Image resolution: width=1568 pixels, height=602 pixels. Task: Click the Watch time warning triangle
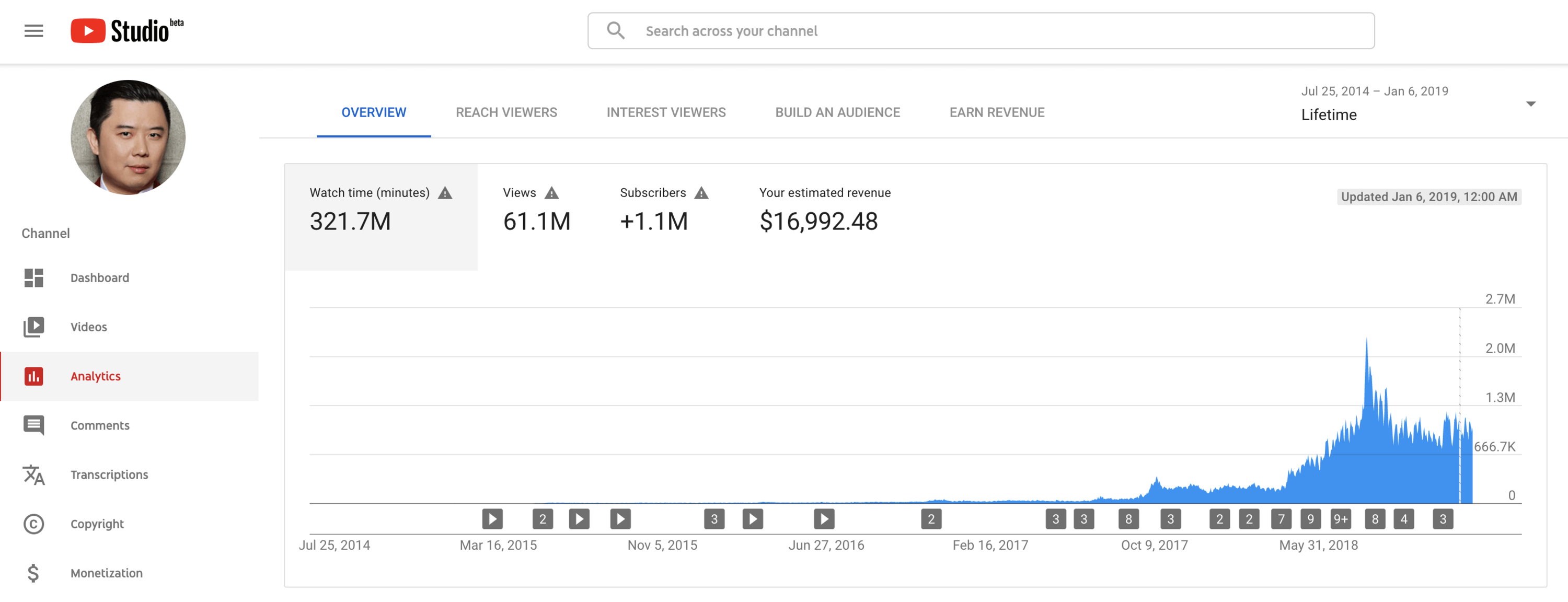pyautogui.click(x=445, y=193)
